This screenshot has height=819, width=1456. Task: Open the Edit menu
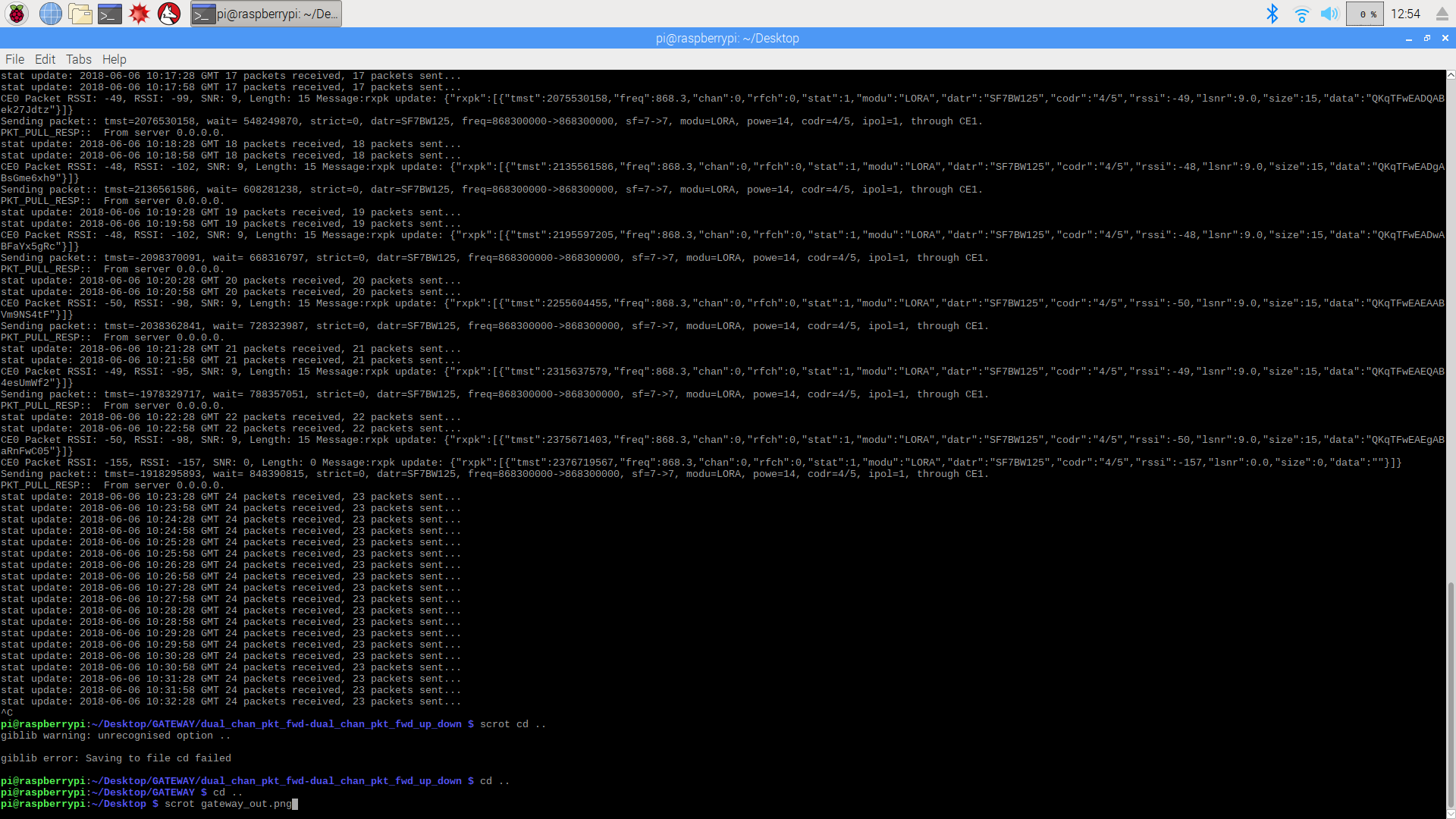click(45, 59)
